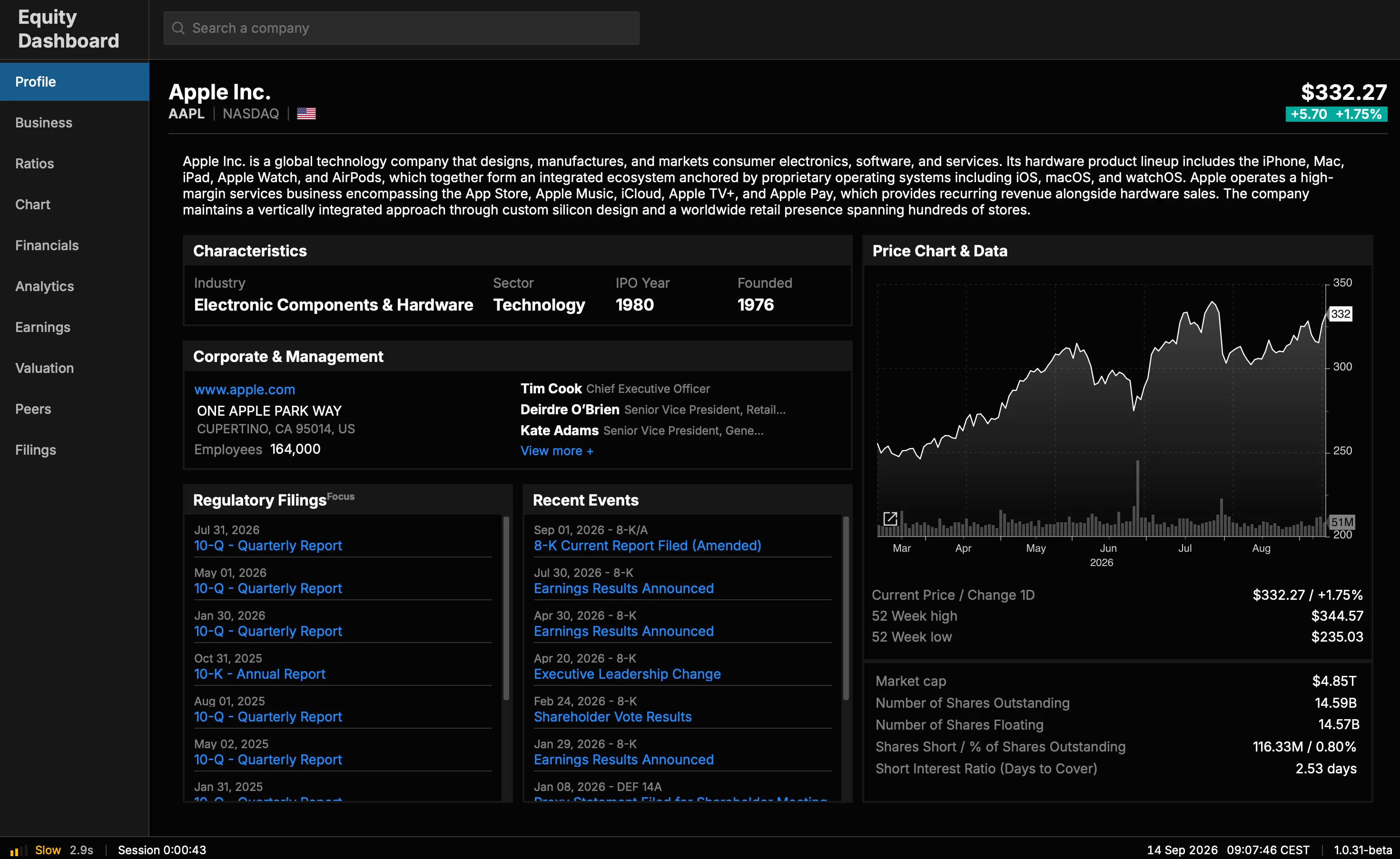Open Financials in the sidebar

click(x=74, y=245)
